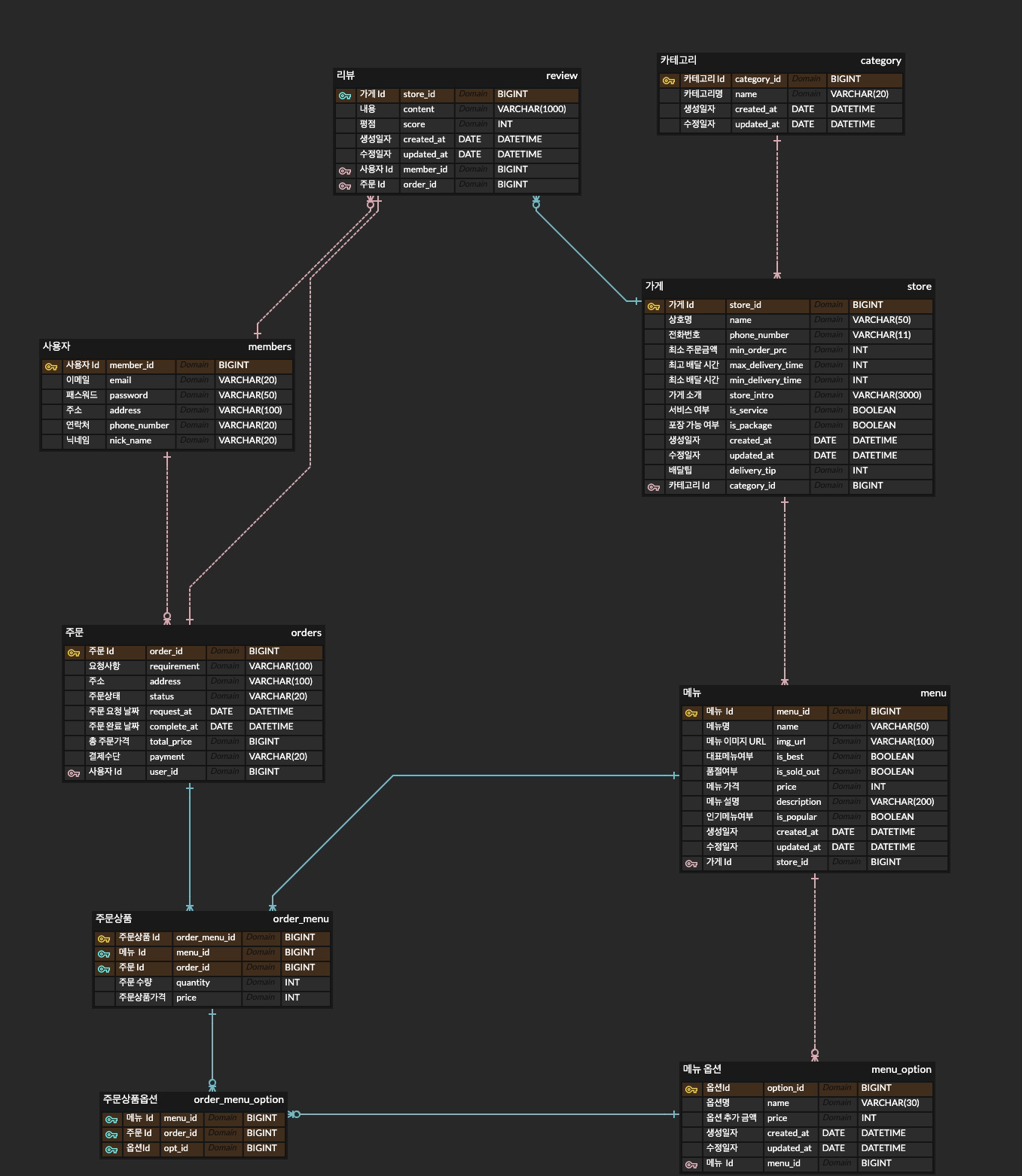1022x1176 pixels.
Task: Select the key icon next to category_id in category table
Action: coord(669,79)
